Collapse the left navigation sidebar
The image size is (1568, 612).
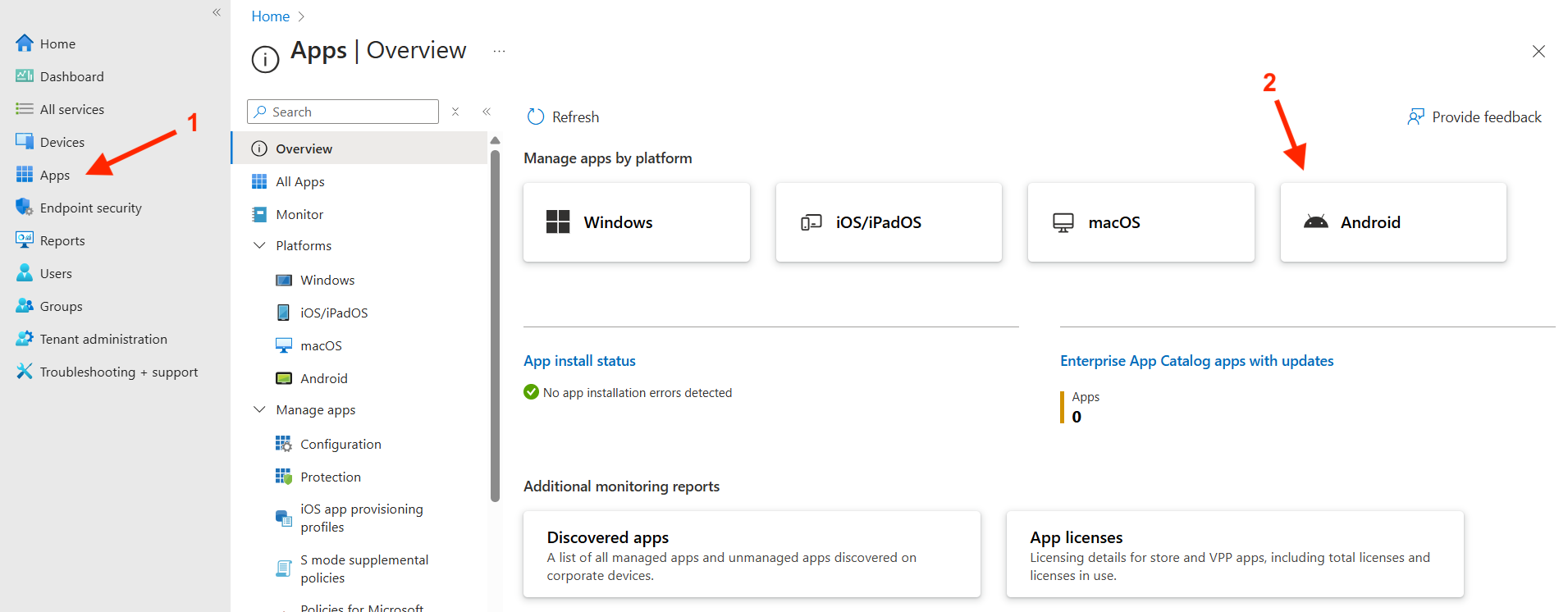click(x=217, y=12)
